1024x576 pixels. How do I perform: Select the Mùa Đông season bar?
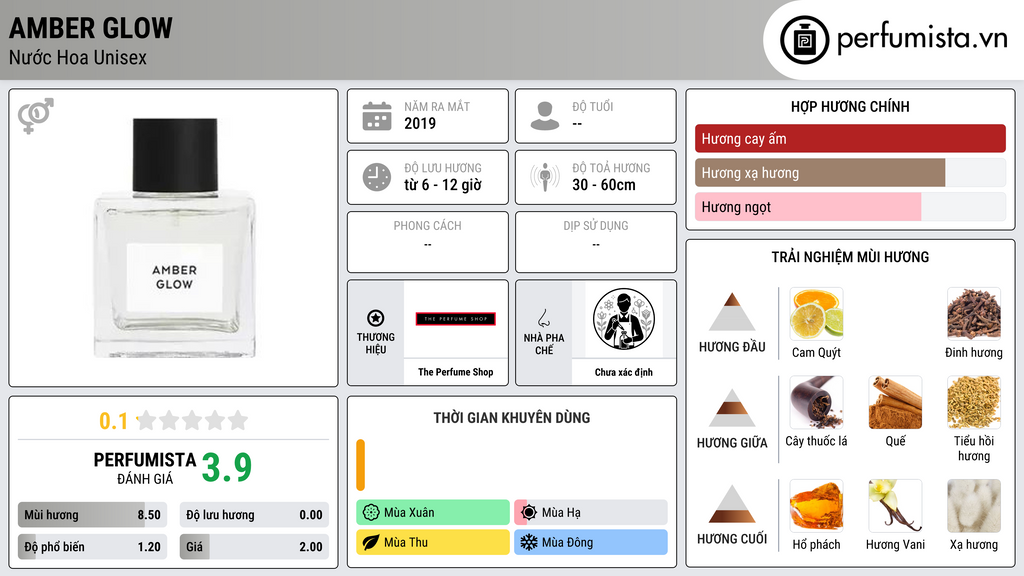point(591,542)
